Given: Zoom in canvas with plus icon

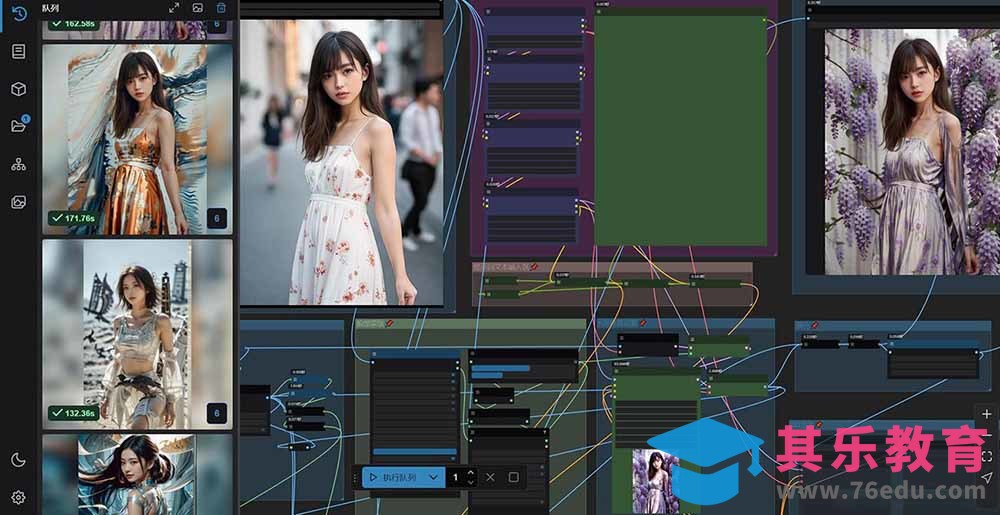Looking at the screenshot, I should (x=987, y=414).
